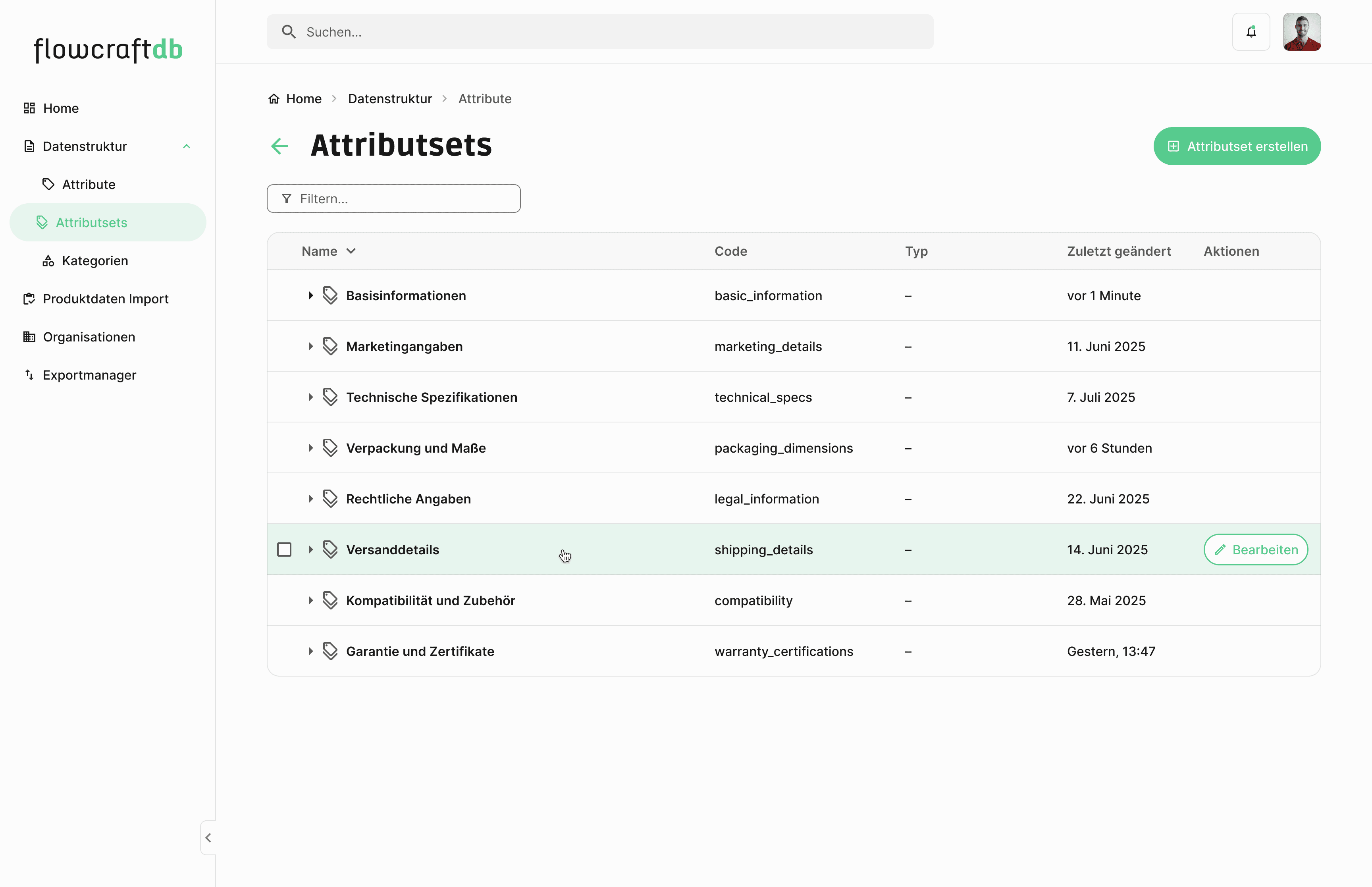Viewport: 1372px width, 887px height.
Task: Open Kategorien in the sidebar
Action: pos(94,261)
